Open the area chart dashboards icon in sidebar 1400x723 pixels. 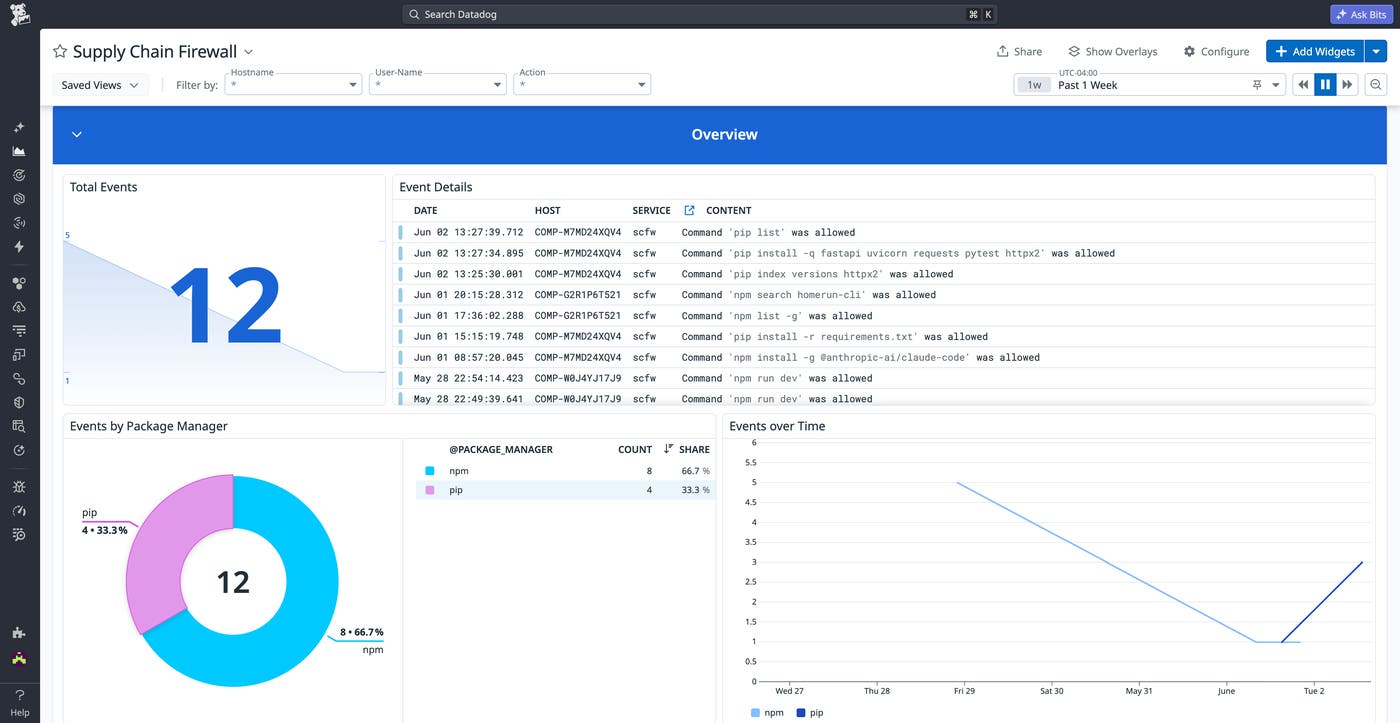click(x=19, y=151)
